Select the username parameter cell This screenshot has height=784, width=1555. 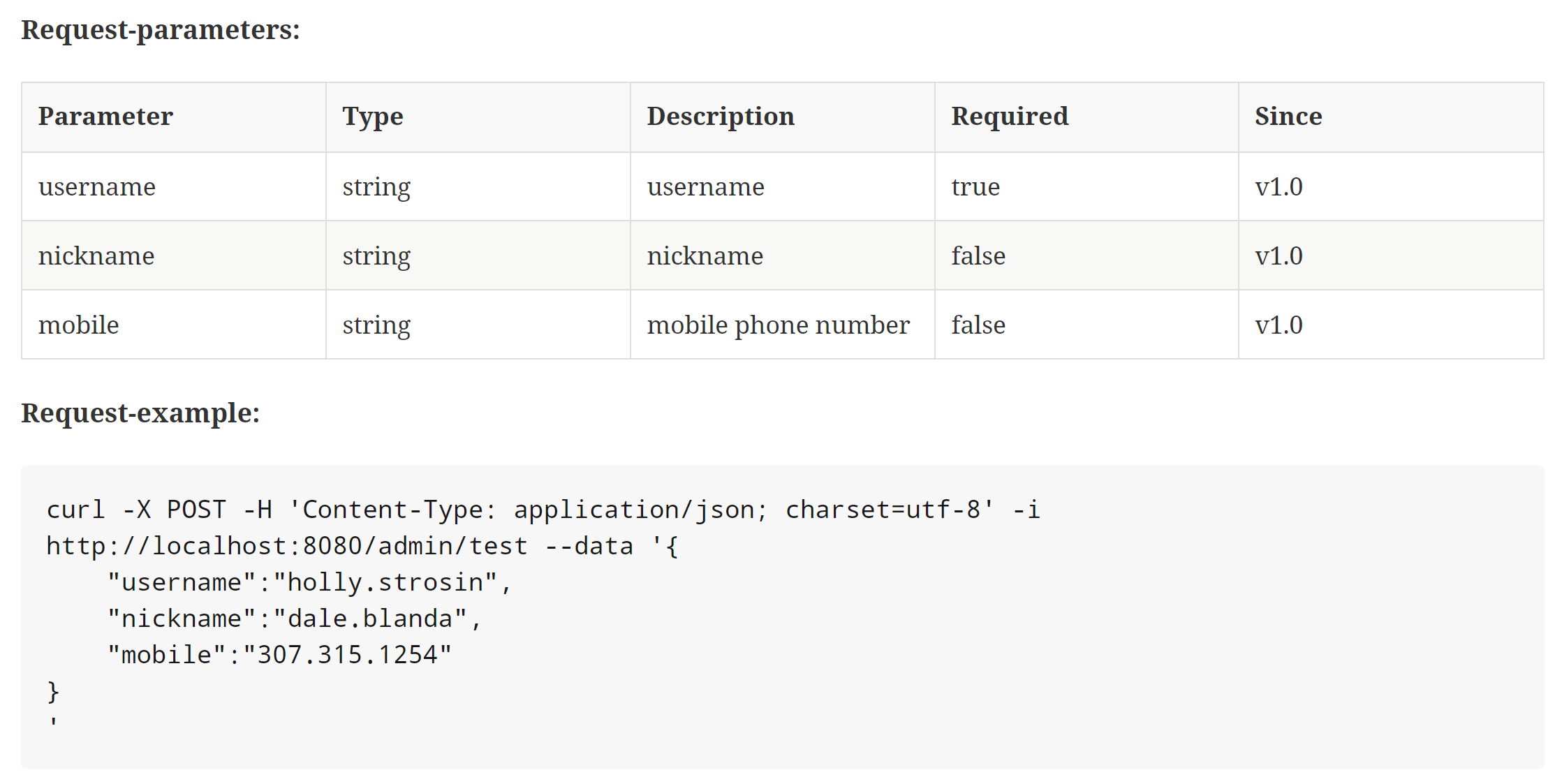point(97,187)
